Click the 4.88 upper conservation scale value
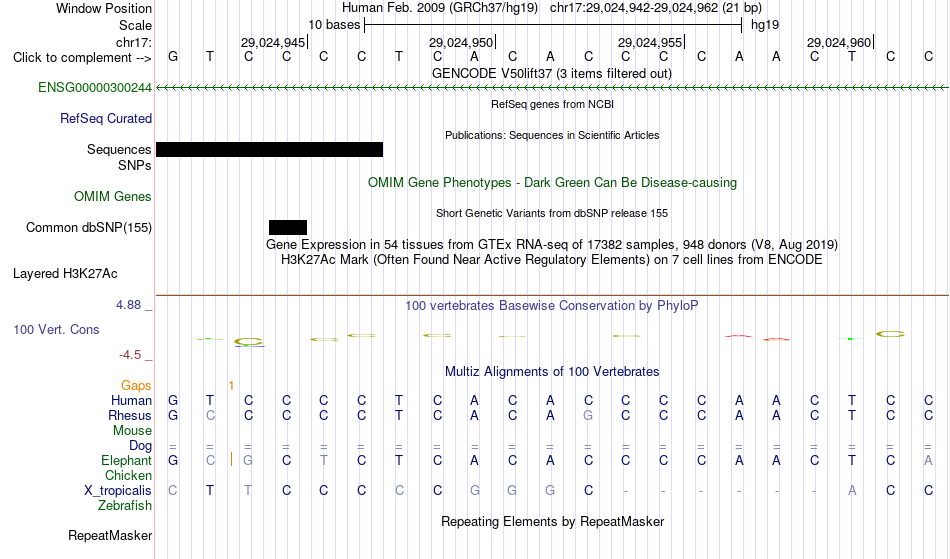 coord(128,305)
